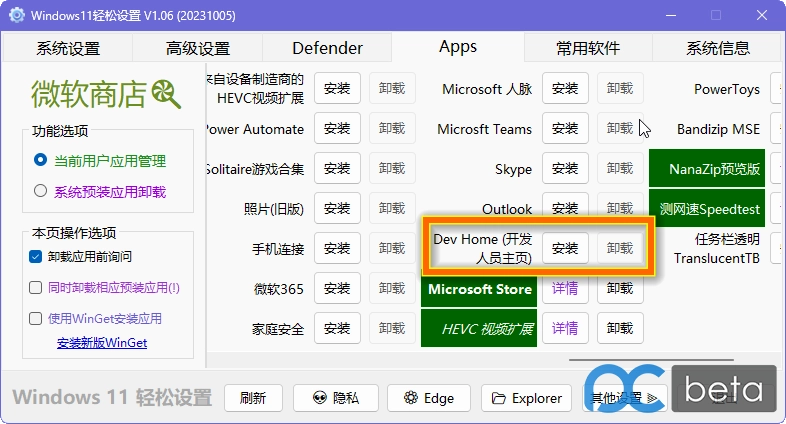The height and width of the screenshot is (424, 786).
Task: Click 卸载 for green HEVC 视频扩展
Action: coord(620,328)
